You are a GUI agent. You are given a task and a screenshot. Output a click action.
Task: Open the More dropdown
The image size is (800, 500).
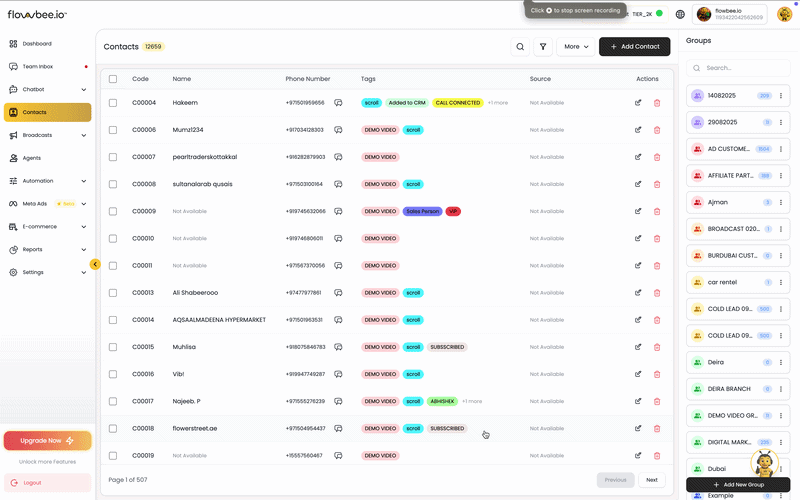pyautogui.click(x=574, y=47)
